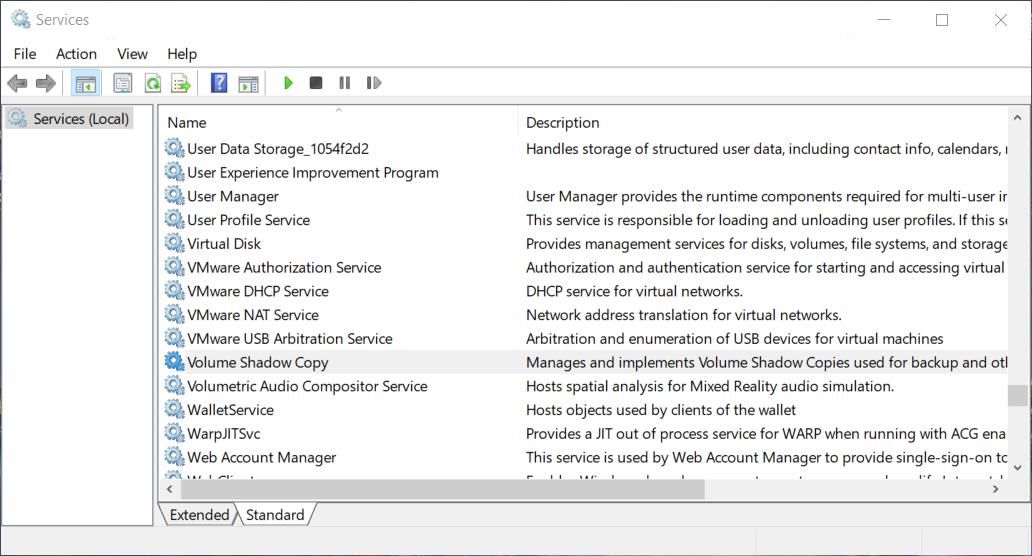
Task: Toggle Show/Hide Console Tree icon
Action: [x=86, y=83]
